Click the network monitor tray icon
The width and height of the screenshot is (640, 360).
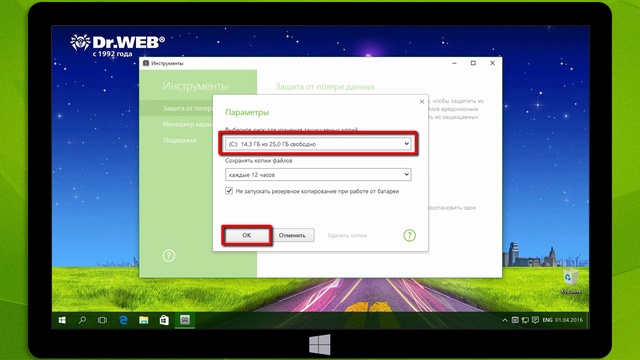[525, 320]
